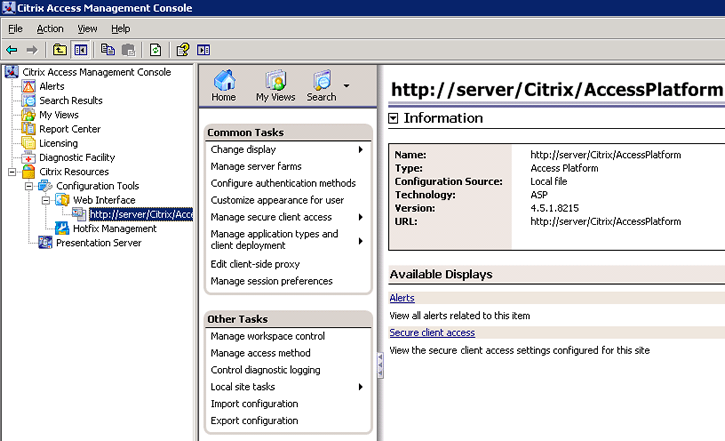Open the Action menu
The height and width of the screenshot is (441, 725).
tap(50, 29)
